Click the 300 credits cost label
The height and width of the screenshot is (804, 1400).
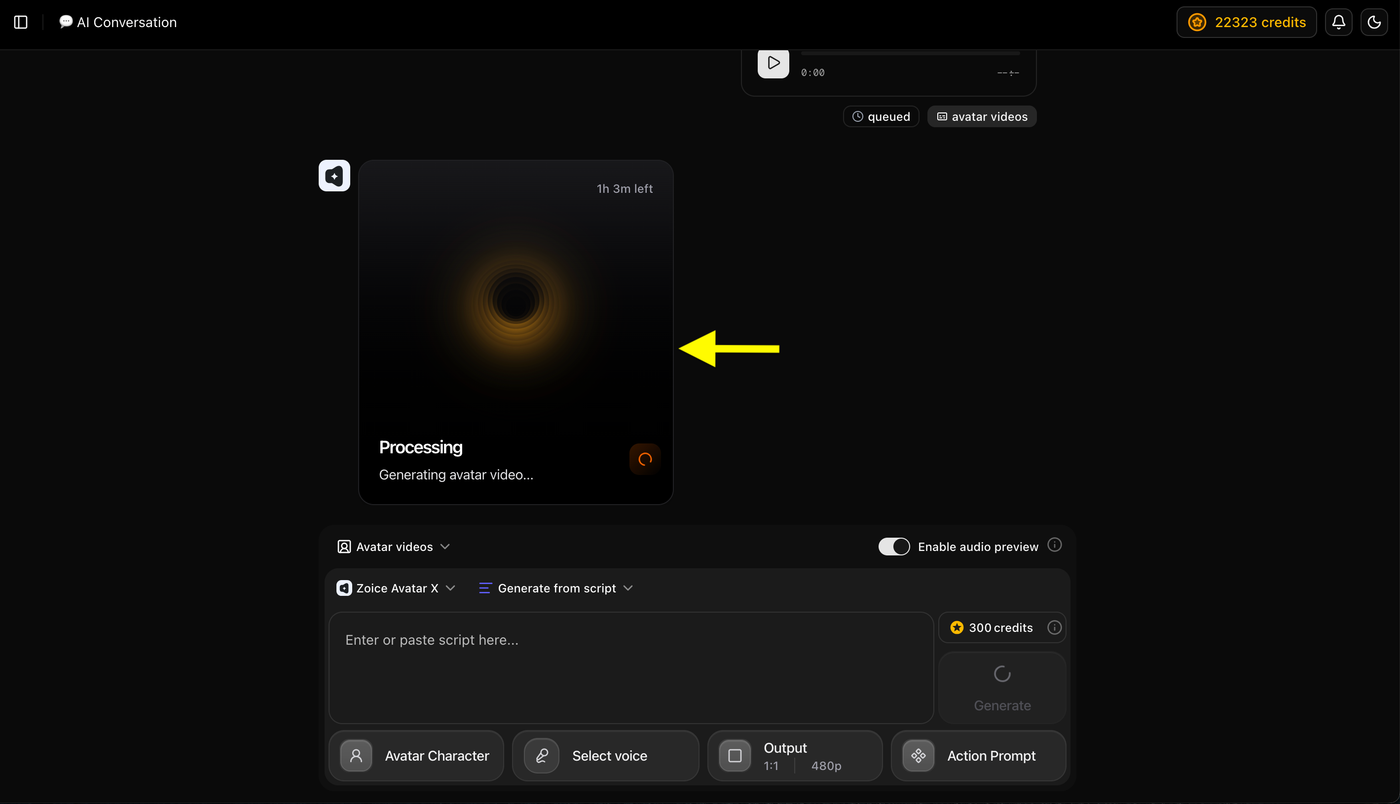tap(991, 628)
